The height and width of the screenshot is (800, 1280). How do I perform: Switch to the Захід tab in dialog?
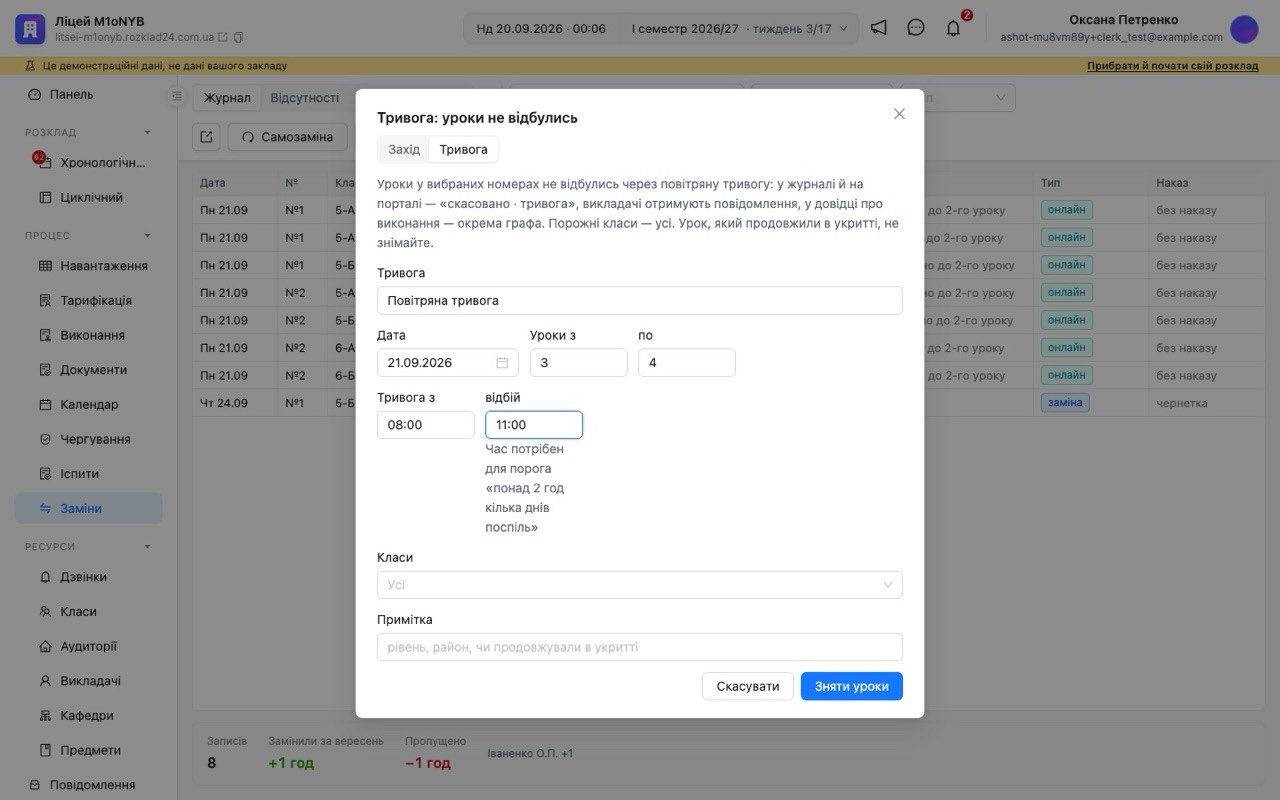[404, 149]
